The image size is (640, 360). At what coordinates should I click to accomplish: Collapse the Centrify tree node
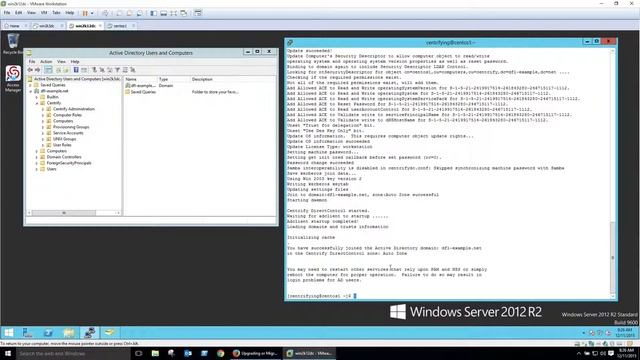(x=37, y=103)
